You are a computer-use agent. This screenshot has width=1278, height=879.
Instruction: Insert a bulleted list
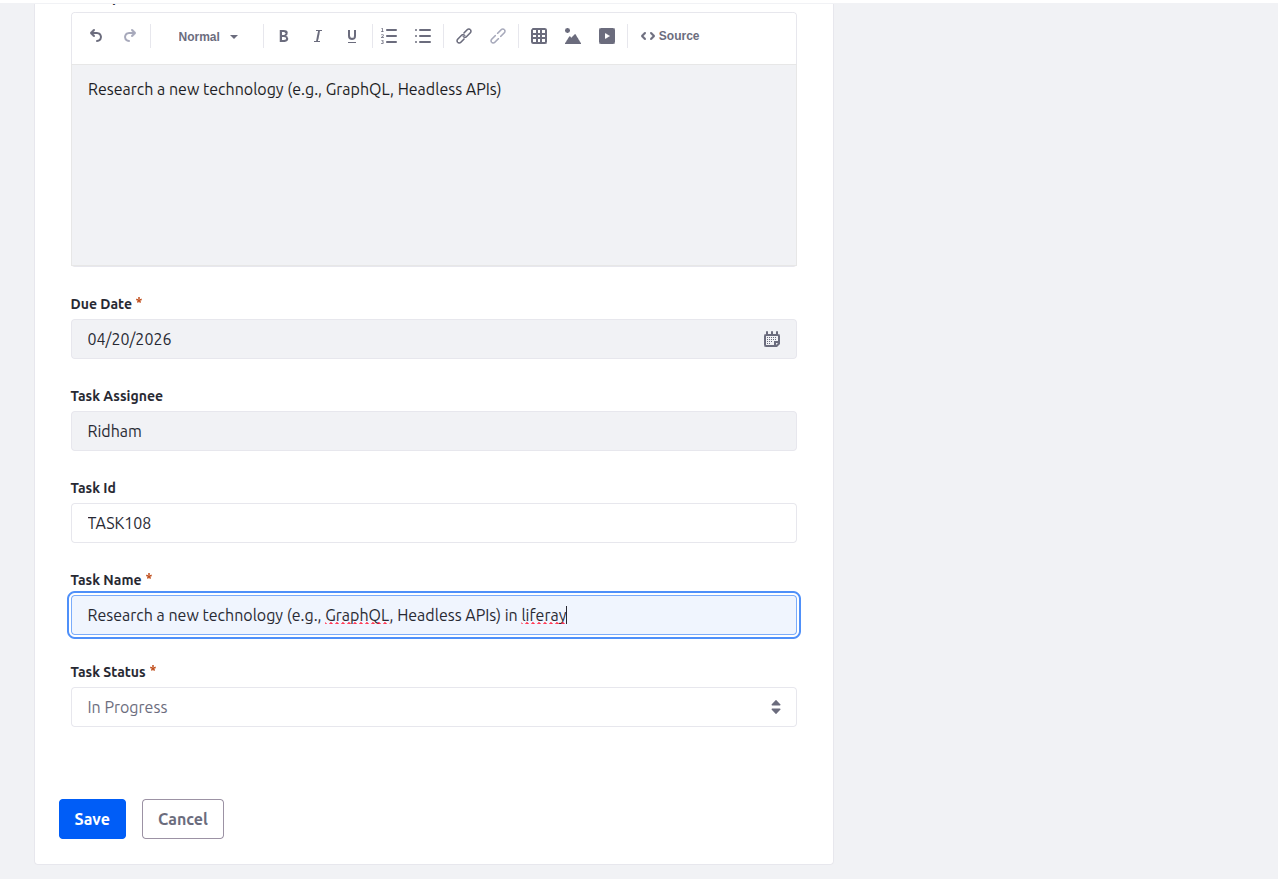pyautogui.click(x=424, y=36)
